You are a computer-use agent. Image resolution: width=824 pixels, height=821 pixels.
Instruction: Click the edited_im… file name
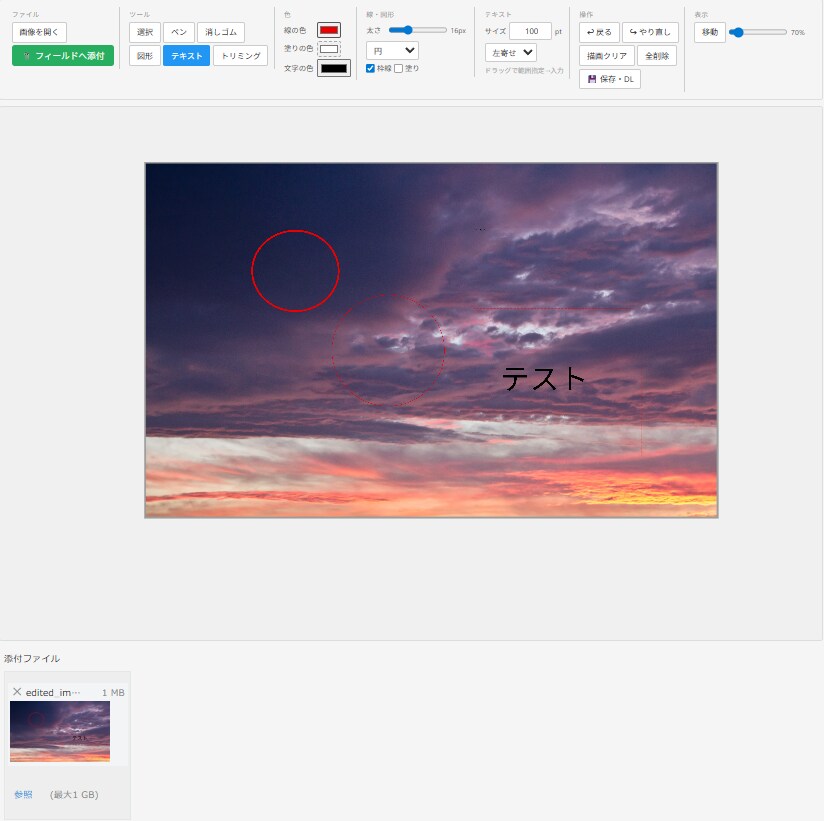point(53,692)
